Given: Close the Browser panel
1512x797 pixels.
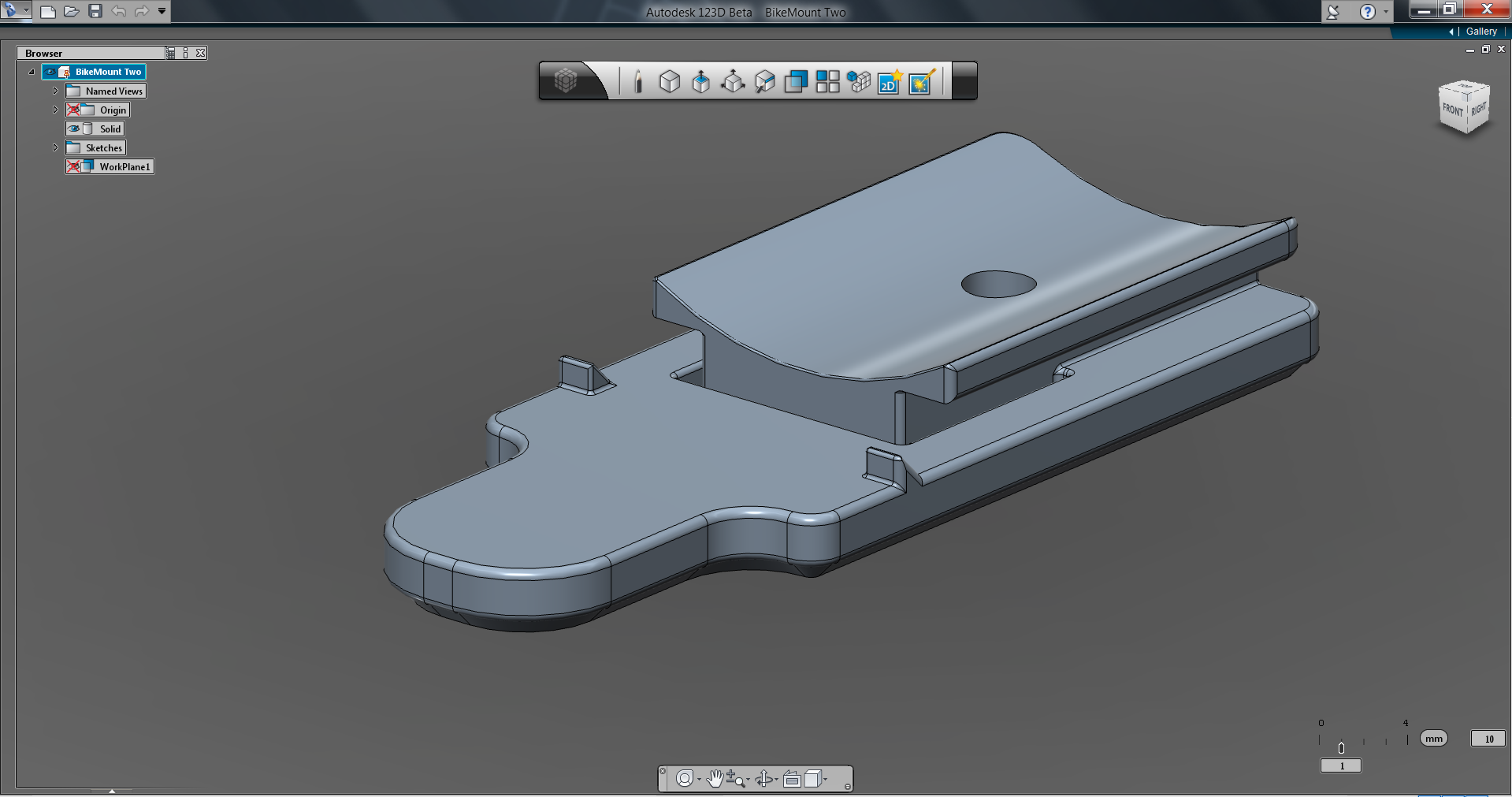Looking at the screenshot, I should (201, 53).
